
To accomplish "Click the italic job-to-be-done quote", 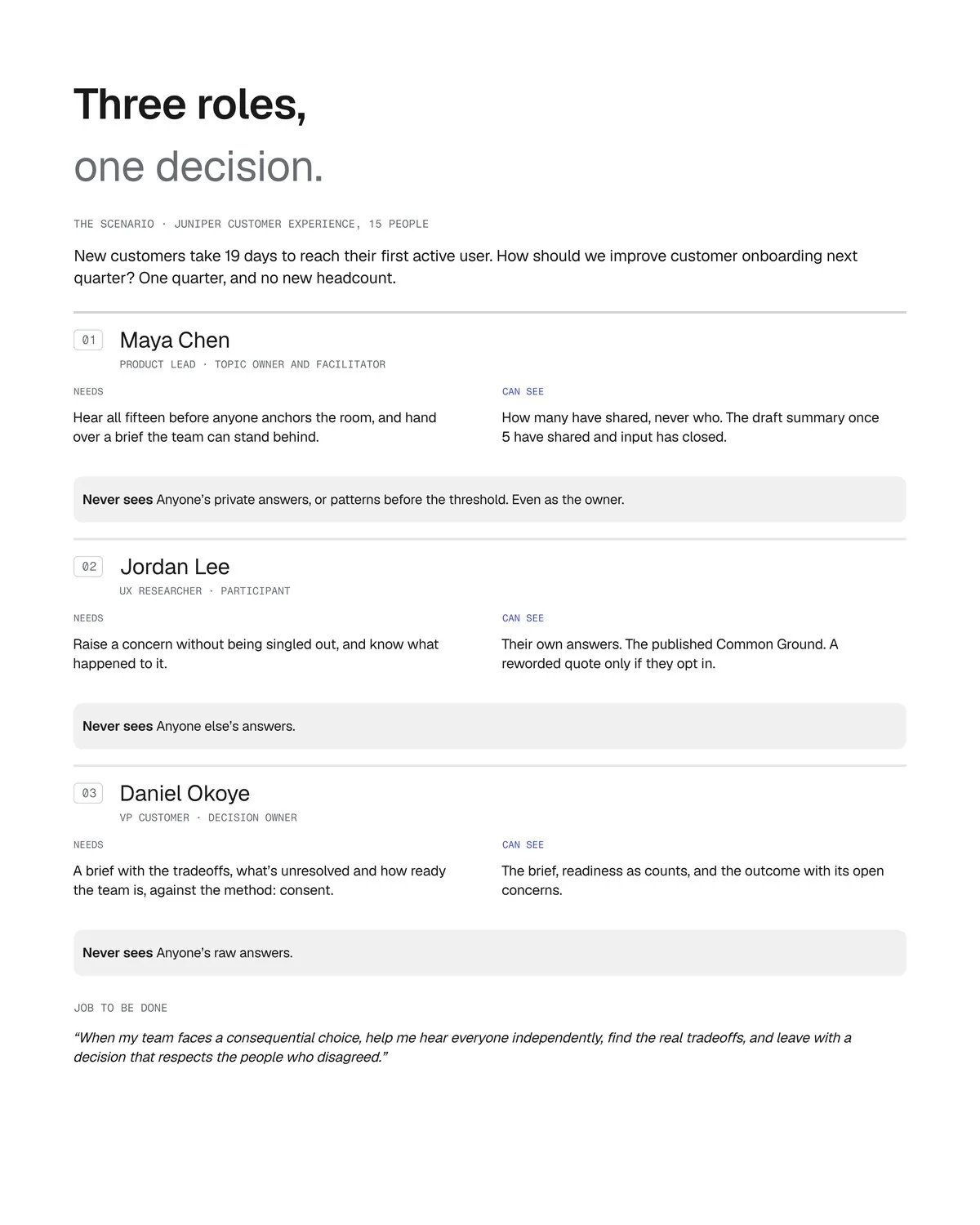I will pyautogui.click(x=462, y=1048).
